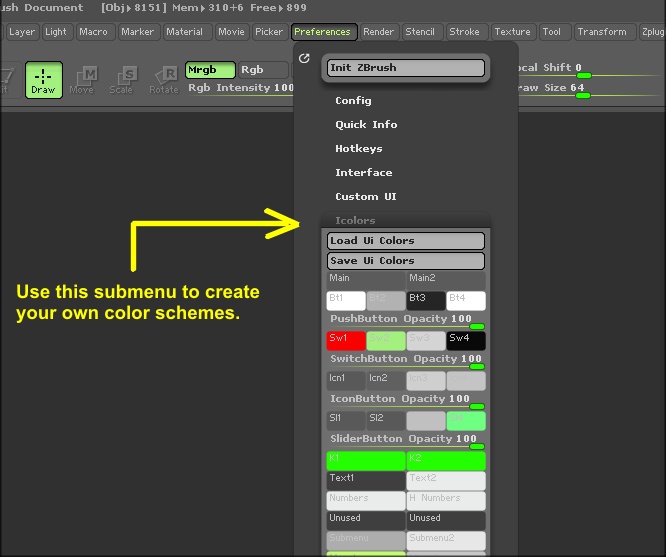The width and height of the screenshot is (666, 557).
Task: Pick the H Numbers color swatch
Action: [x=446, y=501]
